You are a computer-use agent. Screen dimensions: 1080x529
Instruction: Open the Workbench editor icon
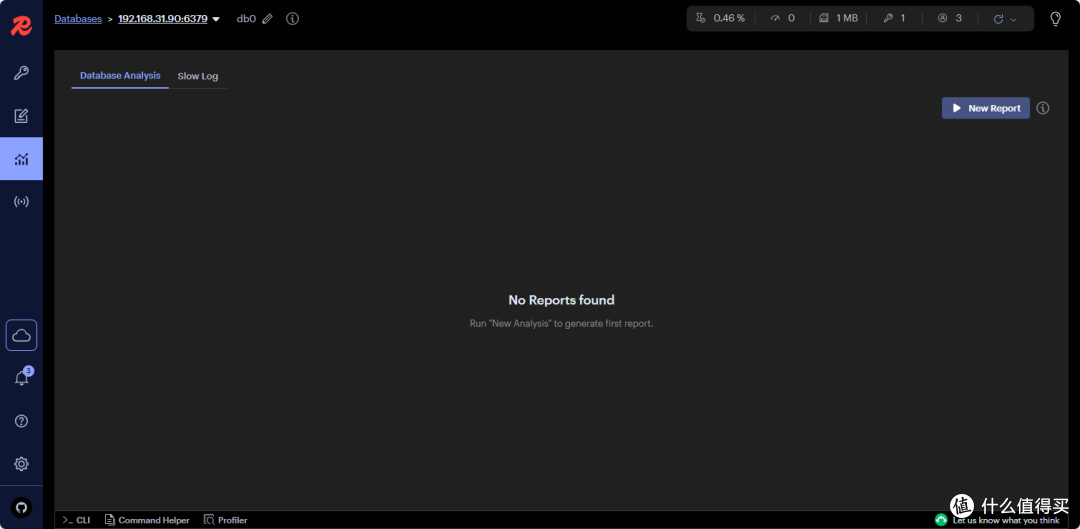click(21, 116)
